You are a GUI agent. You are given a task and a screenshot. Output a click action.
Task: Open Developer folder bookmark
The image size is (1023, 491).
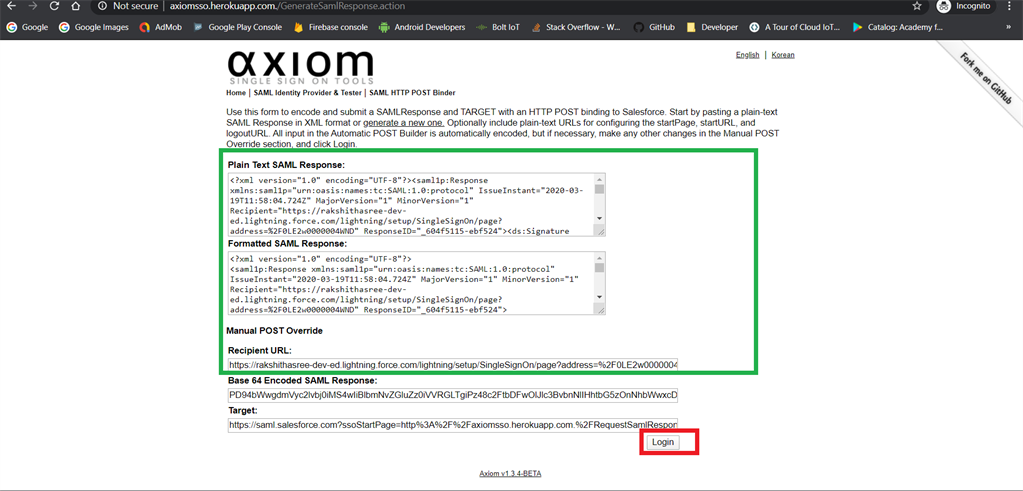click(712, 27)
